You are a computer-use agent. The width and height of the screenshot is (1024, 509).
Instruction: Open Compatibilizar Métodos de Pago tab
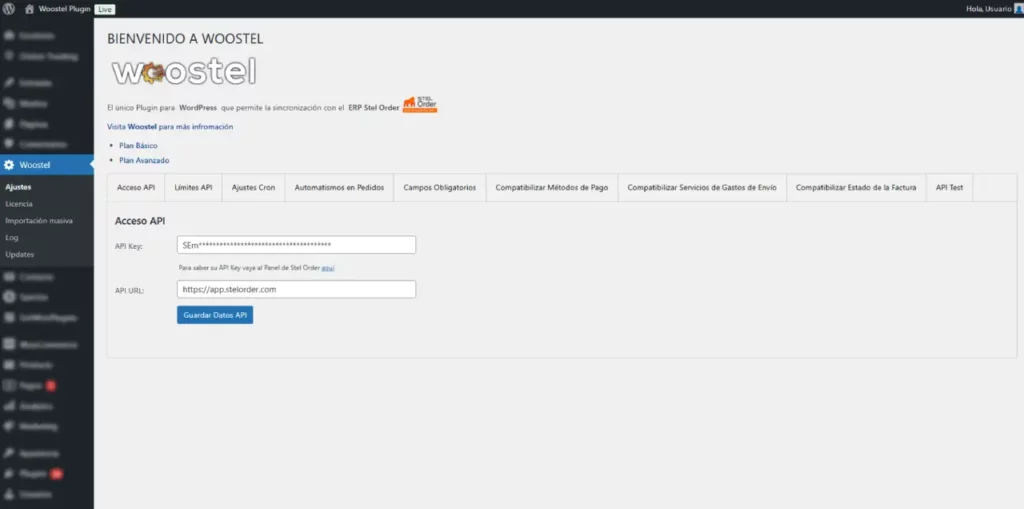(552, 188)
